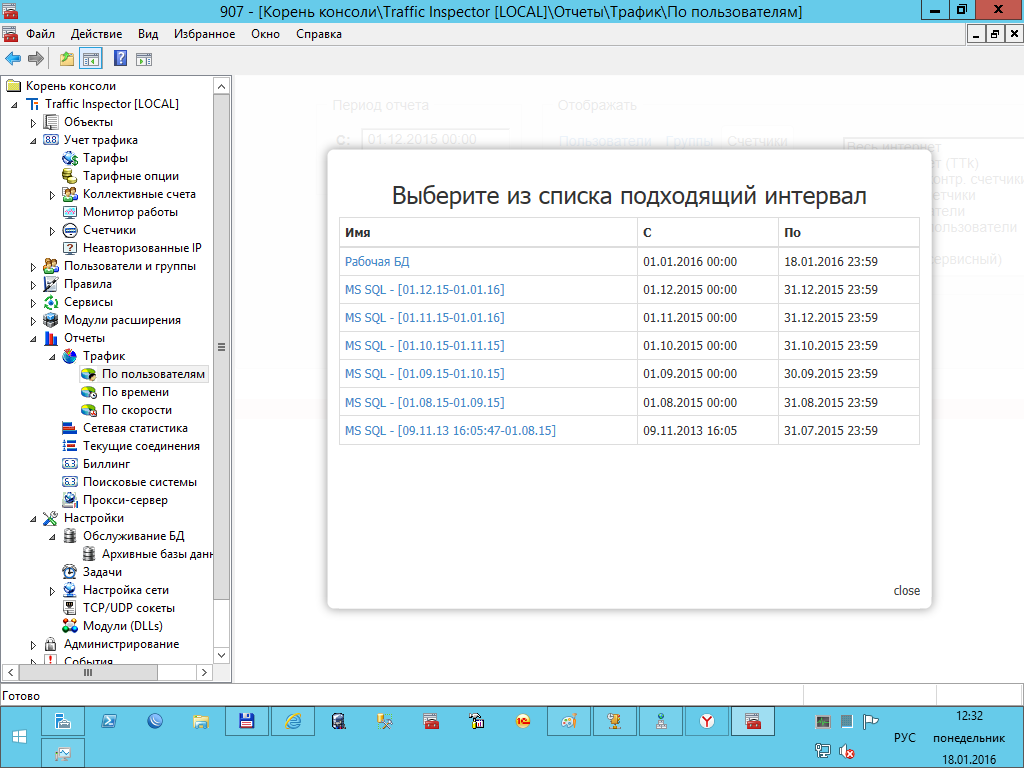Click close in the interval dialog
The height and width of the screenshot is (768, 1024).
click(906, 590)
